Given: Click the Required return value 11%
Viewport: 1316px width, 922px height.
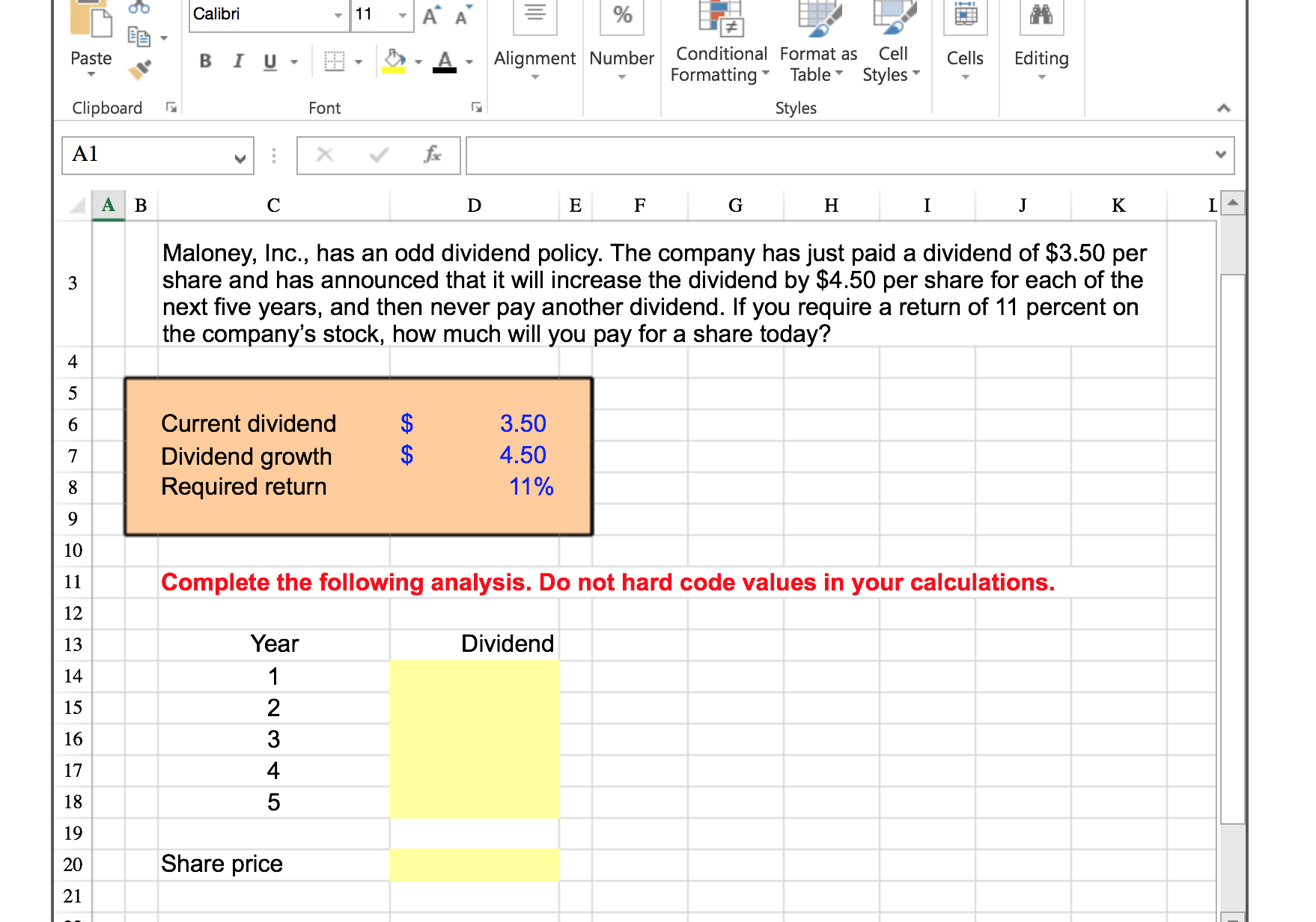Looking at the screenshot, I should point(531,486).
